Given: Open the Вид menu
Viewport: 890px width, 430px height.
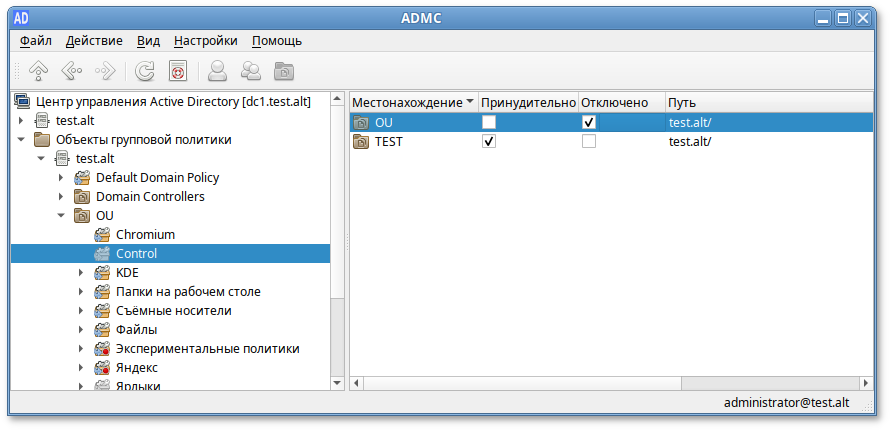Looking at the screenshot, I should [x=149, y=41].
